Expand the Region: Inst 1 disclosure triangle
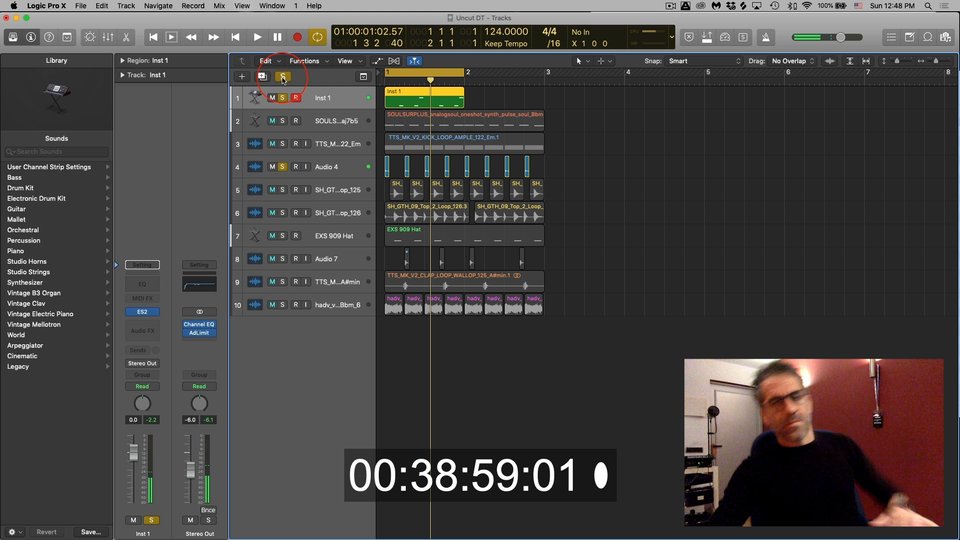This screenshot has width=960, height=540. point(122,61)
